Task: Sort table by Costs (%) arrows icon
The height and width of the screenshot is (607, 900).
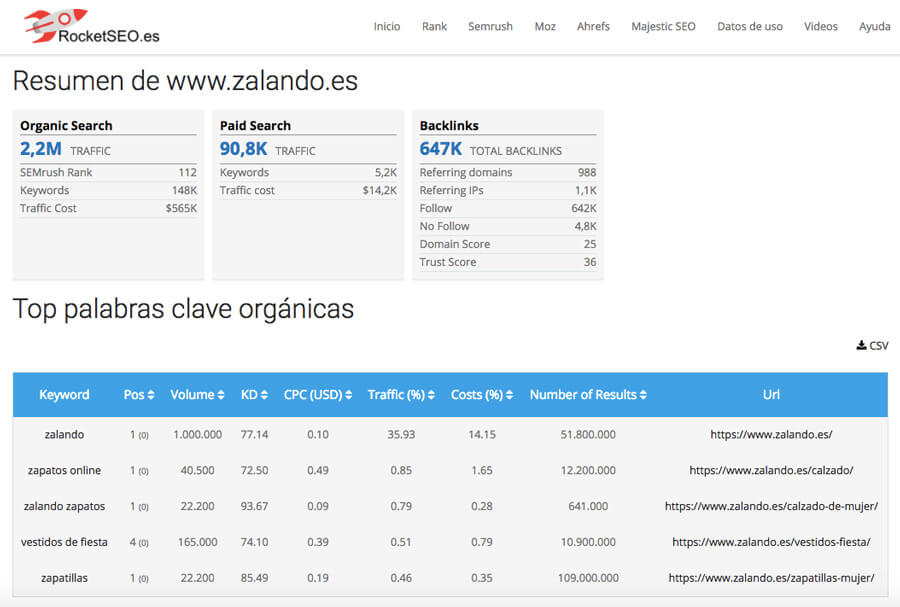Action: [509, 395]
